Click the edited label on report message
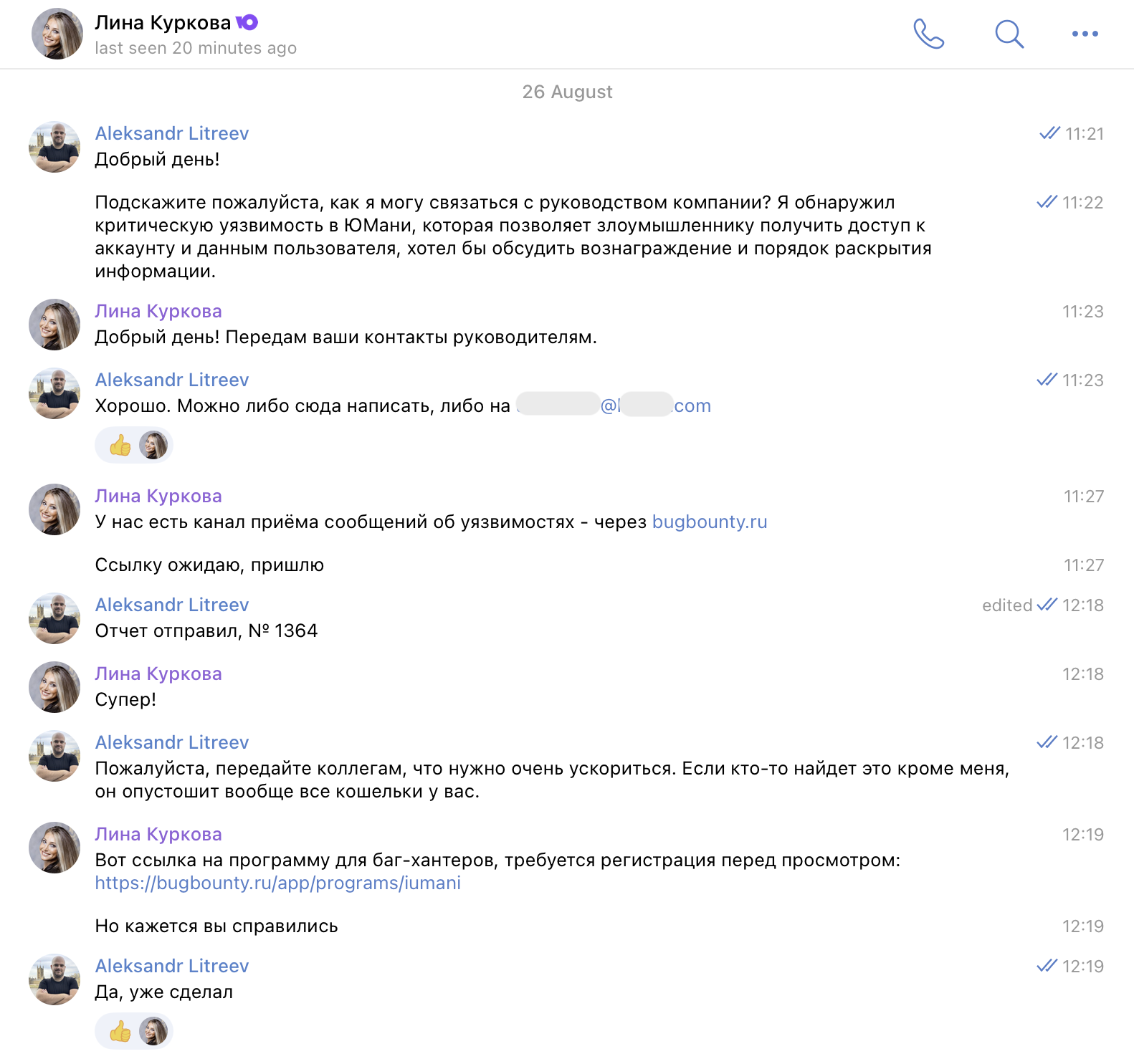Image resolution: width=1134 pixels, height=1064 pixels. [1007, 605]
